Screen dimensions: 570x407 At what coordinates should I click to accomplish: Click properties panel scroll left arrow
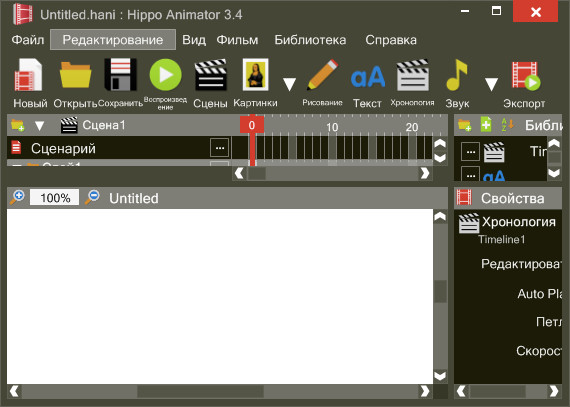[461, 391]
